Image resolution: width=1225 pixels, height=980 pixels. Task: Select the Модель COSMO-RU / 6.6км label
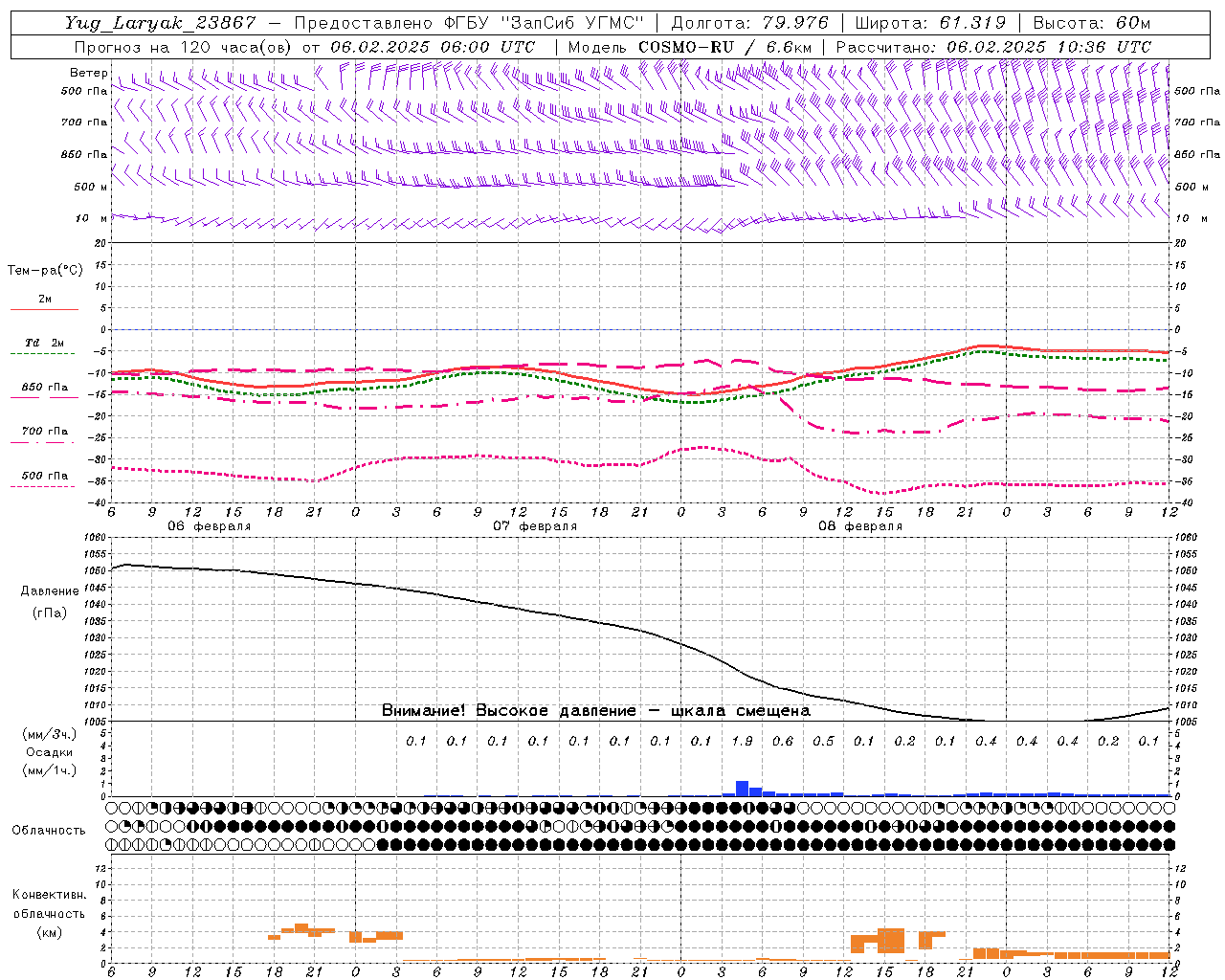(690, 47)
